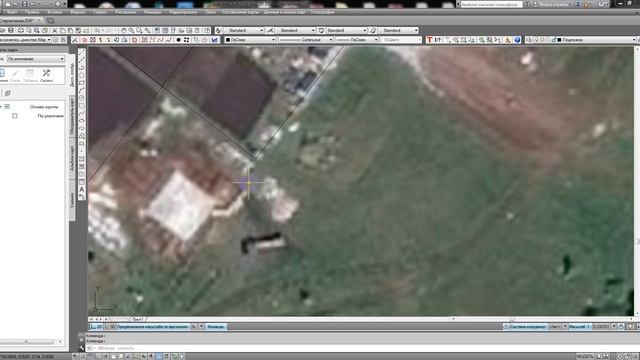Click the text style icon before first Standard

pos(218,31)
